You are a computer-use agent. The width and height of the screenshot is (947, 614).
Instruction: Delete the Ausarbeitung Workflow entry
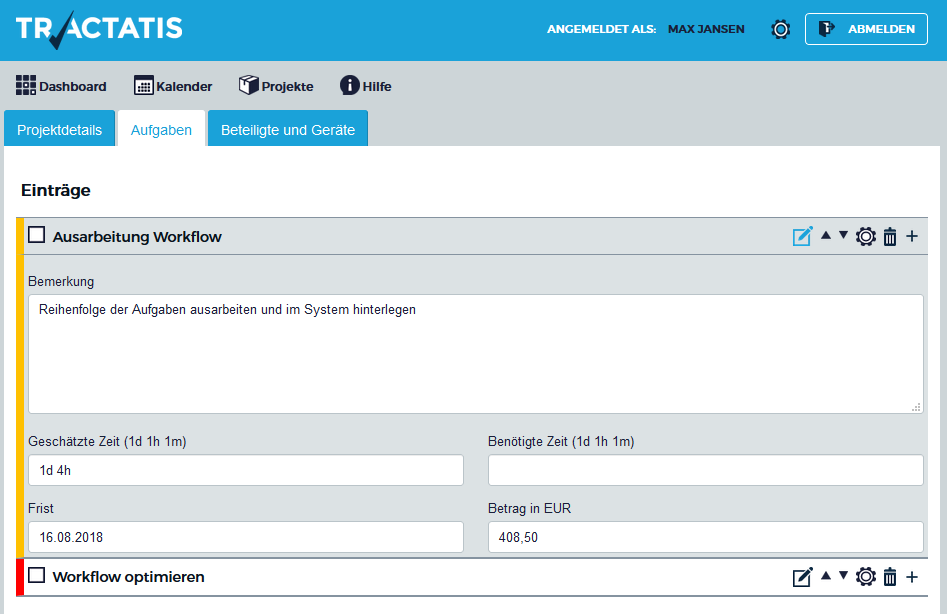(890, 237)
